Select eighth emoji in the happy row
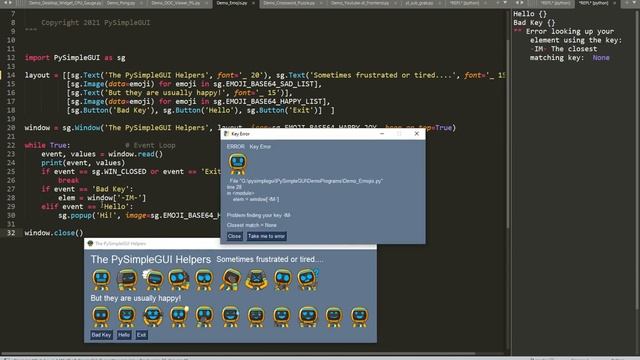Screen dimensions: 640x360 pyautogui.click(x=282, y=317)
